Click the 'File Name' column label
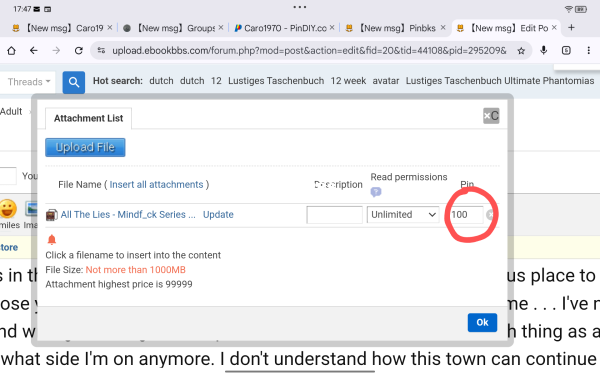Image resolution: width=600 pixels, height=375 pixels. (x=80, y=184)
